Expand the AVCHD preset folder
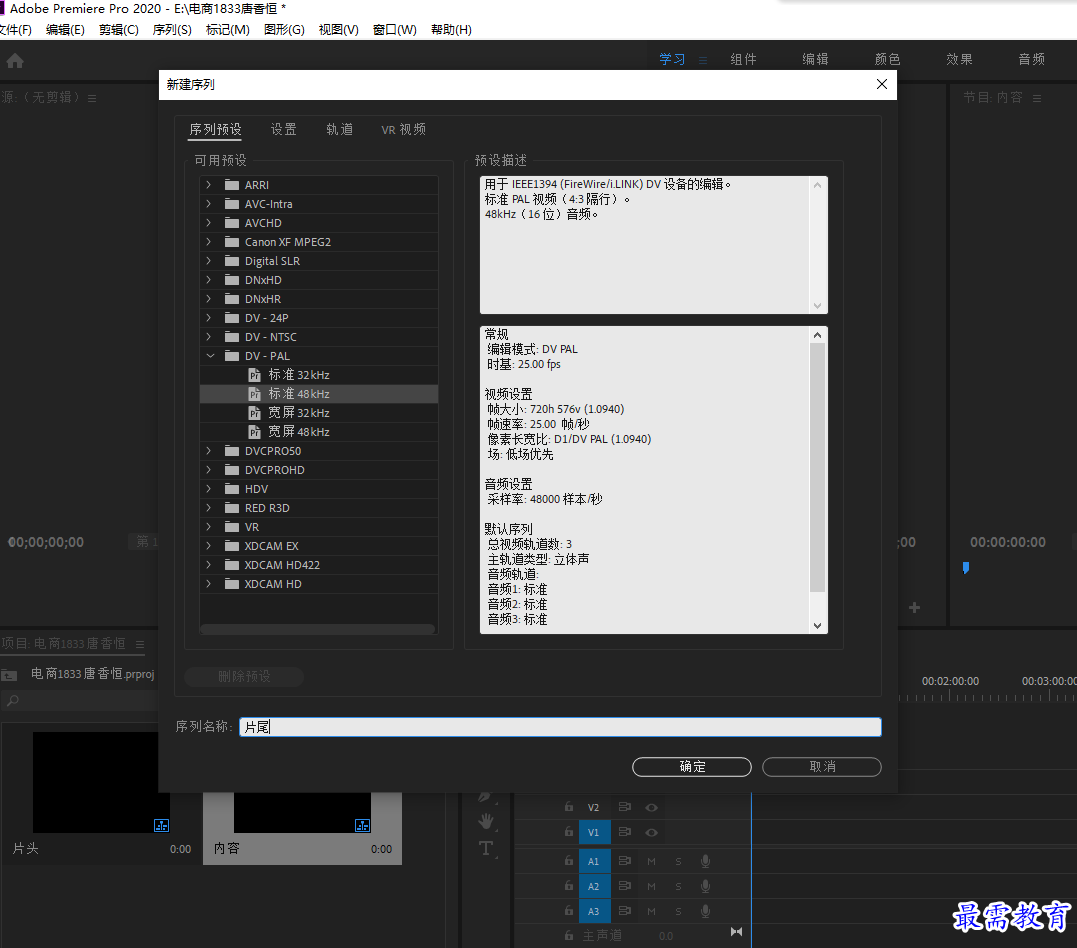The height and width of the screenshot is (948, 1077). pos(209,223)
